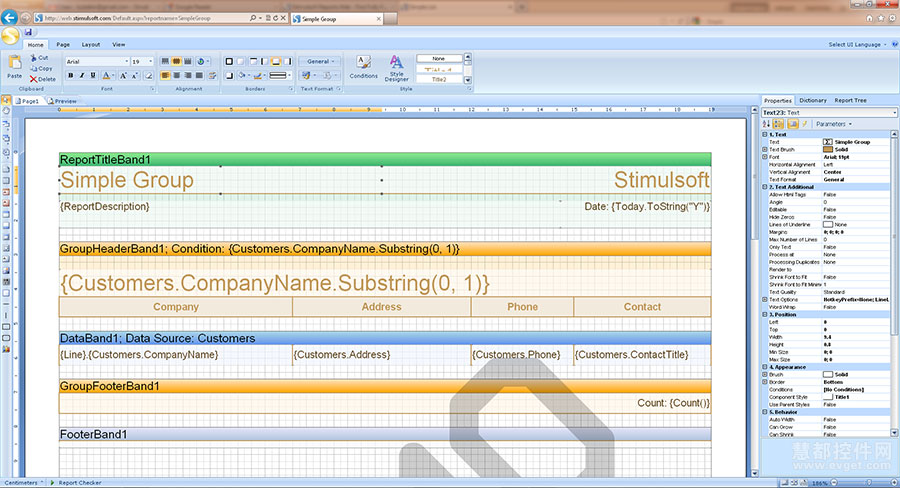The height and width of the screenshot is (488, 900).
Task: Toggle word wrap icon in Alignment group
Action: 212,76
